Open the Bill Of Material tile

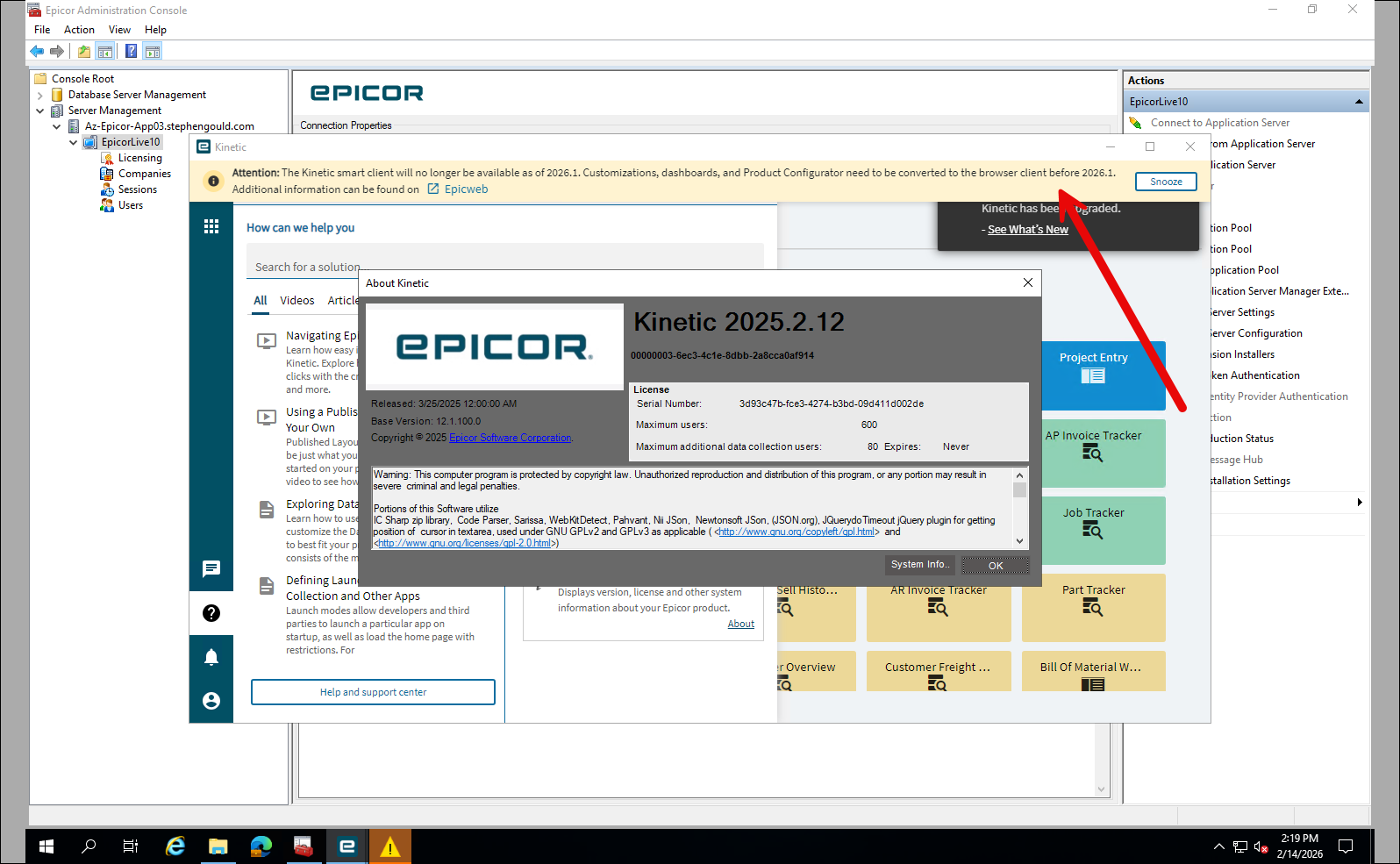click(1094, 671)
